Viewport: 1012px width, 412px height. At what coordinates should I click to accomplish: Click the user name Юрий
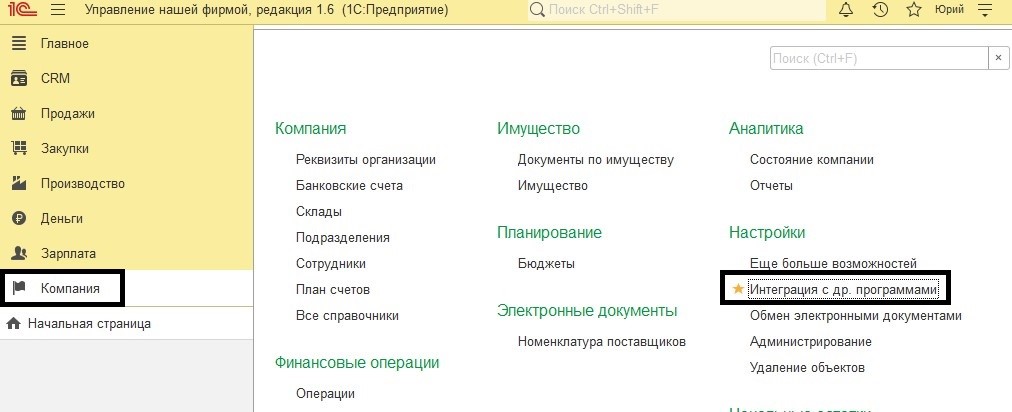click(948, 10)
